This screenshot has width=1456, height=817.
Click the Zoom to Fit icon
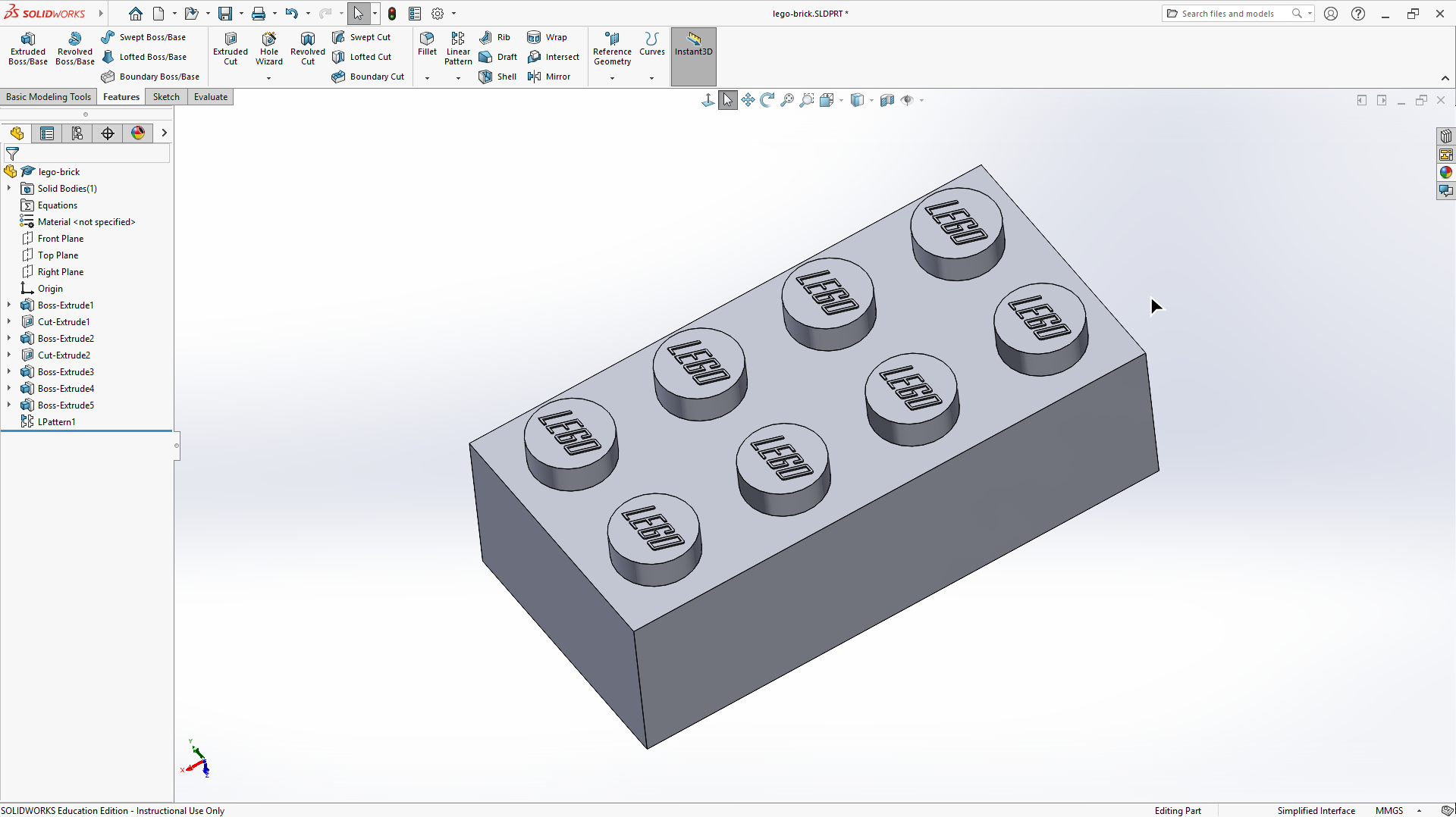pos(787,100)
